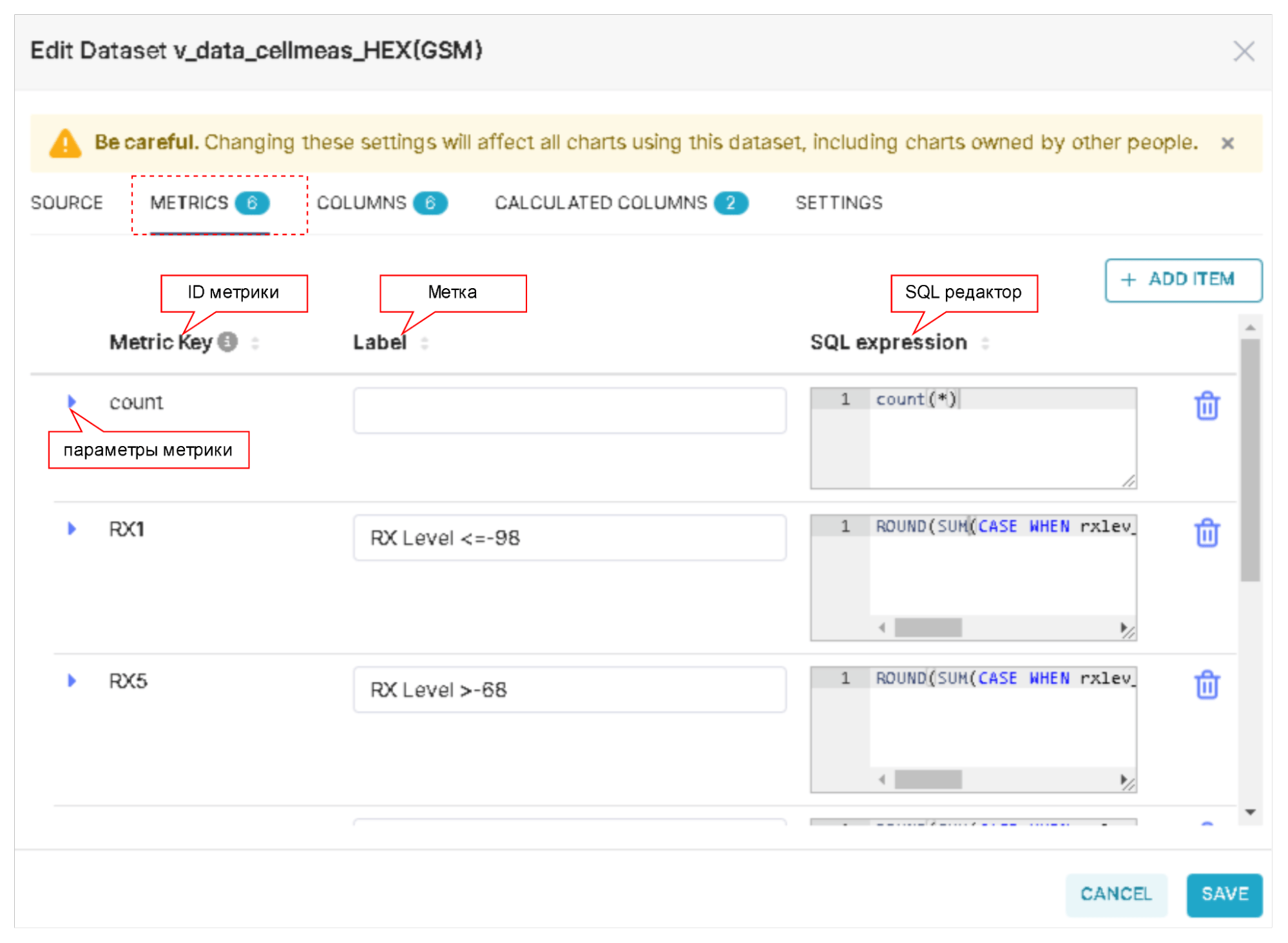Go to the Settings tab
This screenshot has height=943, width=1288.
tap(838, 203)
